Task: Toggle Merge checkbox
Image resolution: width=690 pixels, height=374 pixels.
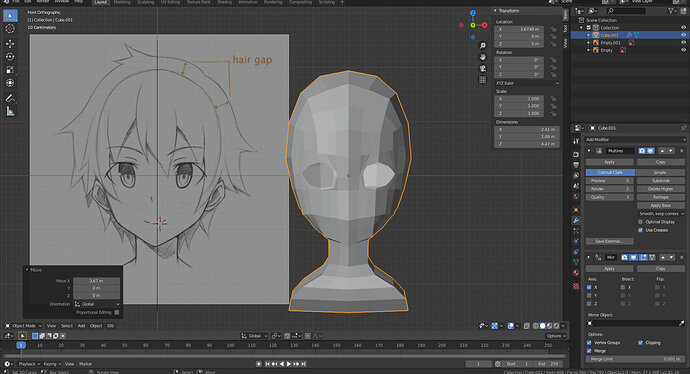Action: click(589, 351)
